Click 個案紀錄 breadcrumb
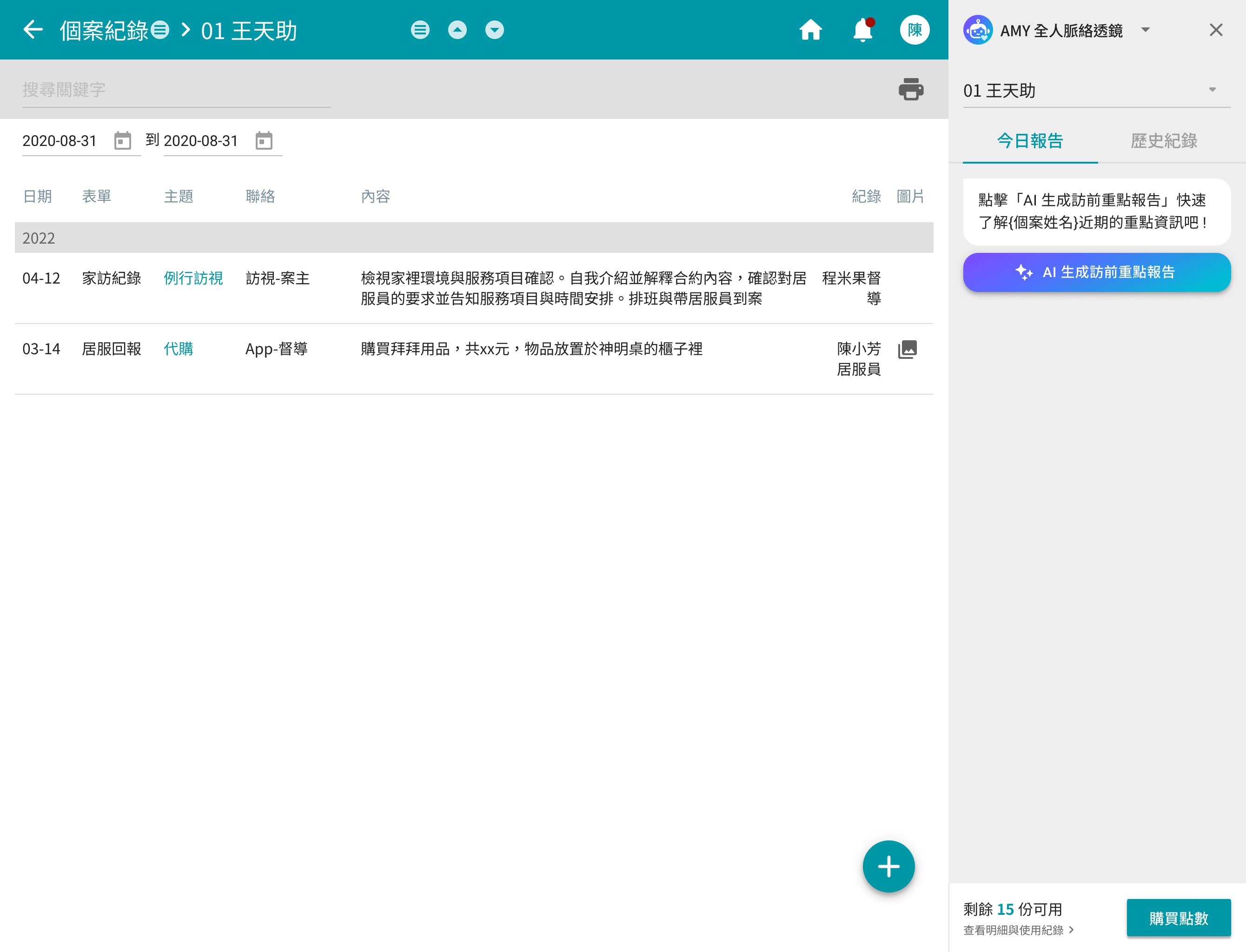The height and width of the screenshot is (952, 1246). coord(104,30)
